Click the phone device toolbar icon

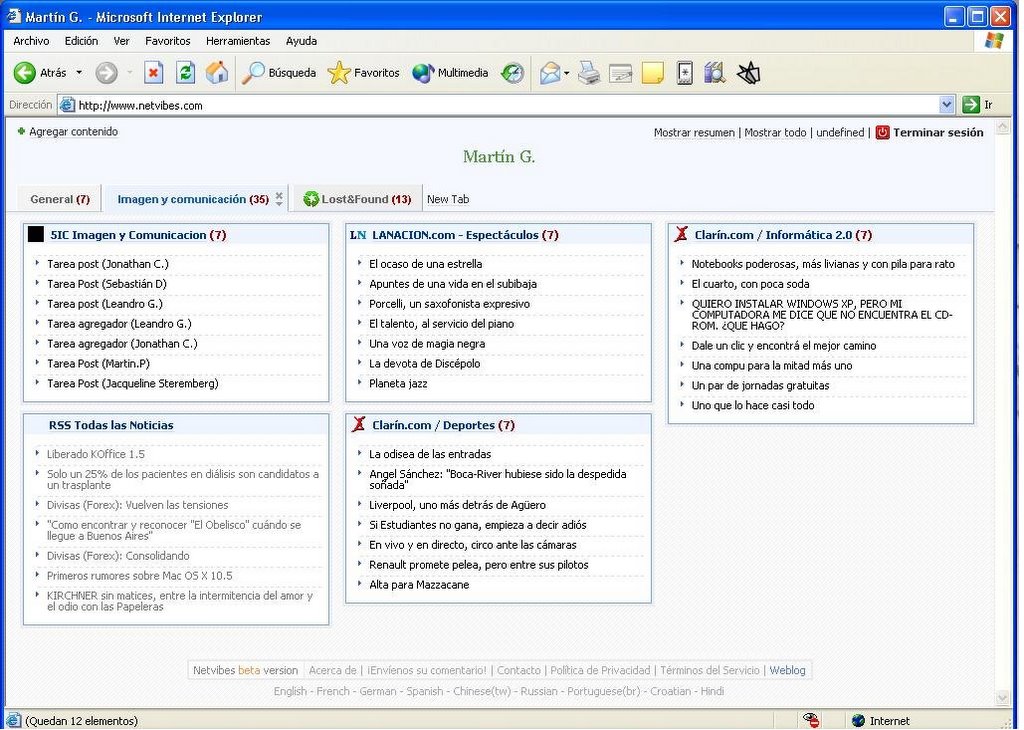[x=684, y=73]
